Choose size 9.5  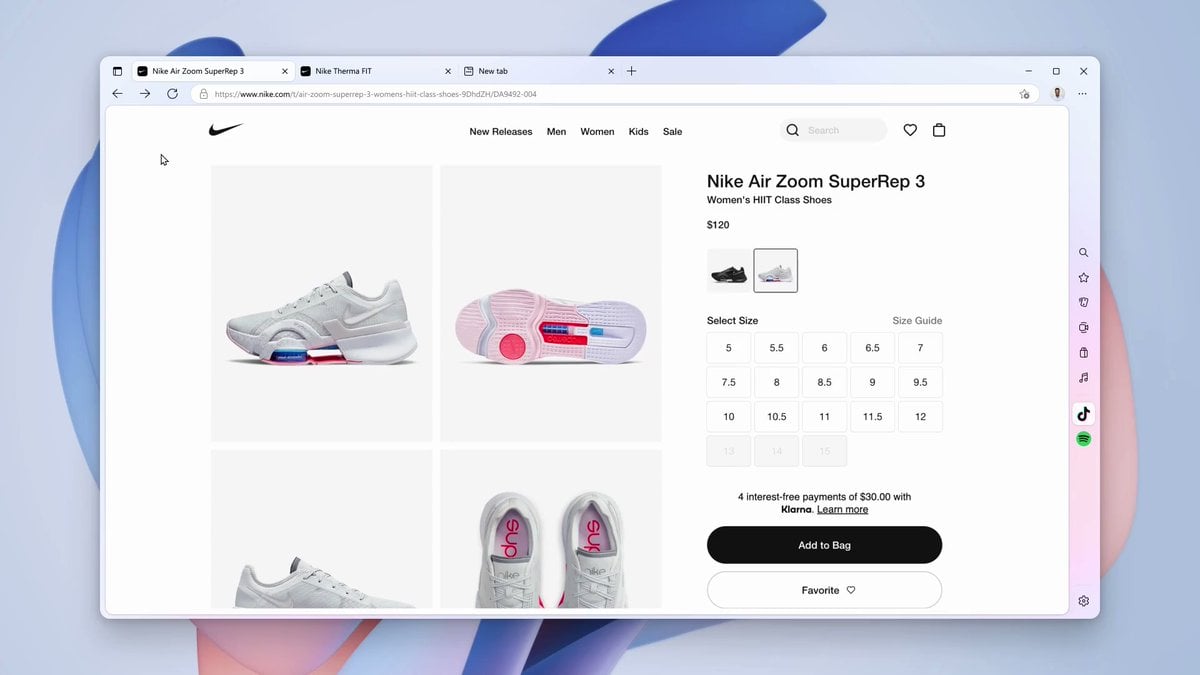coord(920,382)
